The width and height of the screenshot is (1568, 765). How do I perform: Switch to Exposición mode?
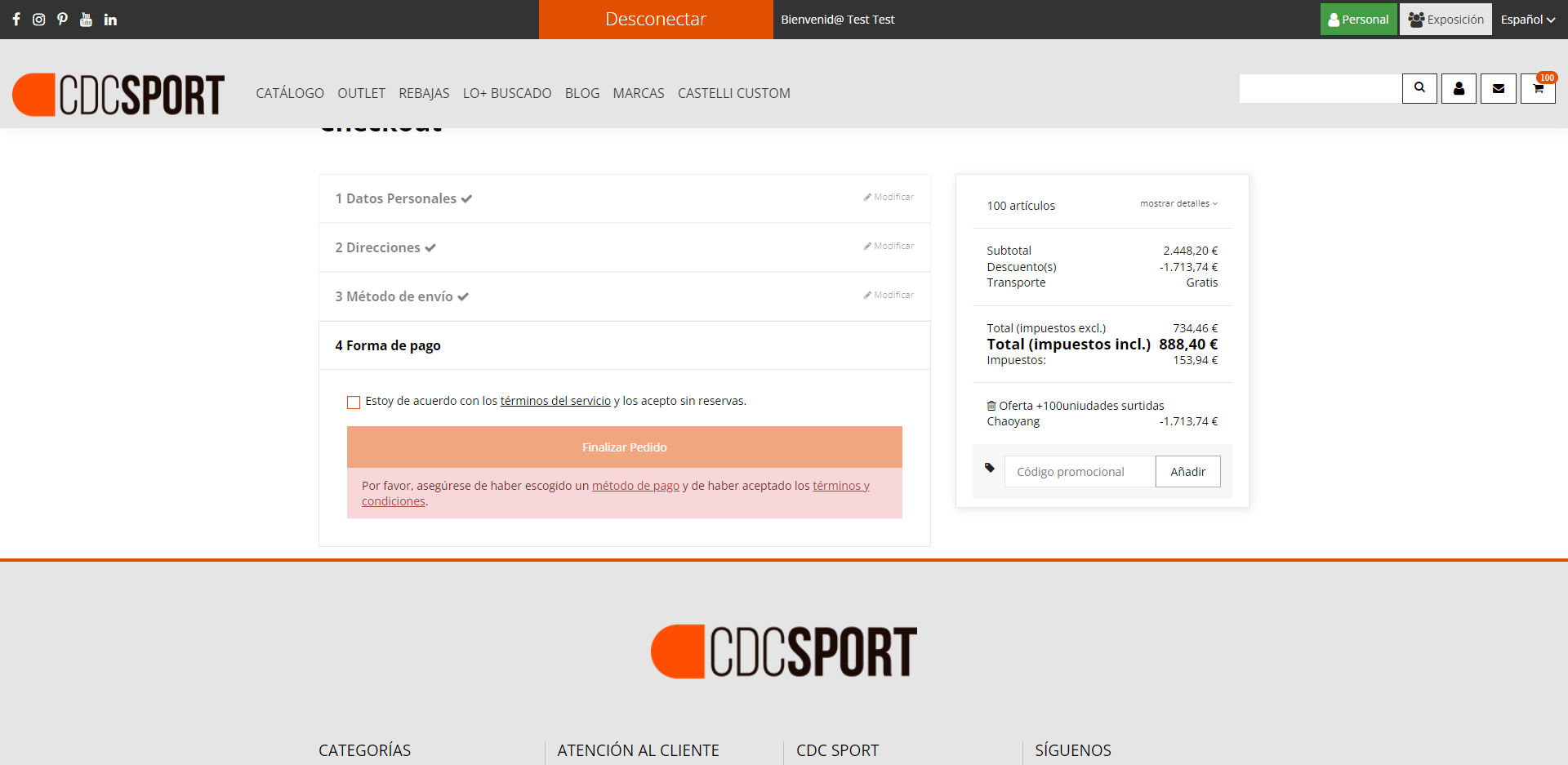click(1446, 20)
